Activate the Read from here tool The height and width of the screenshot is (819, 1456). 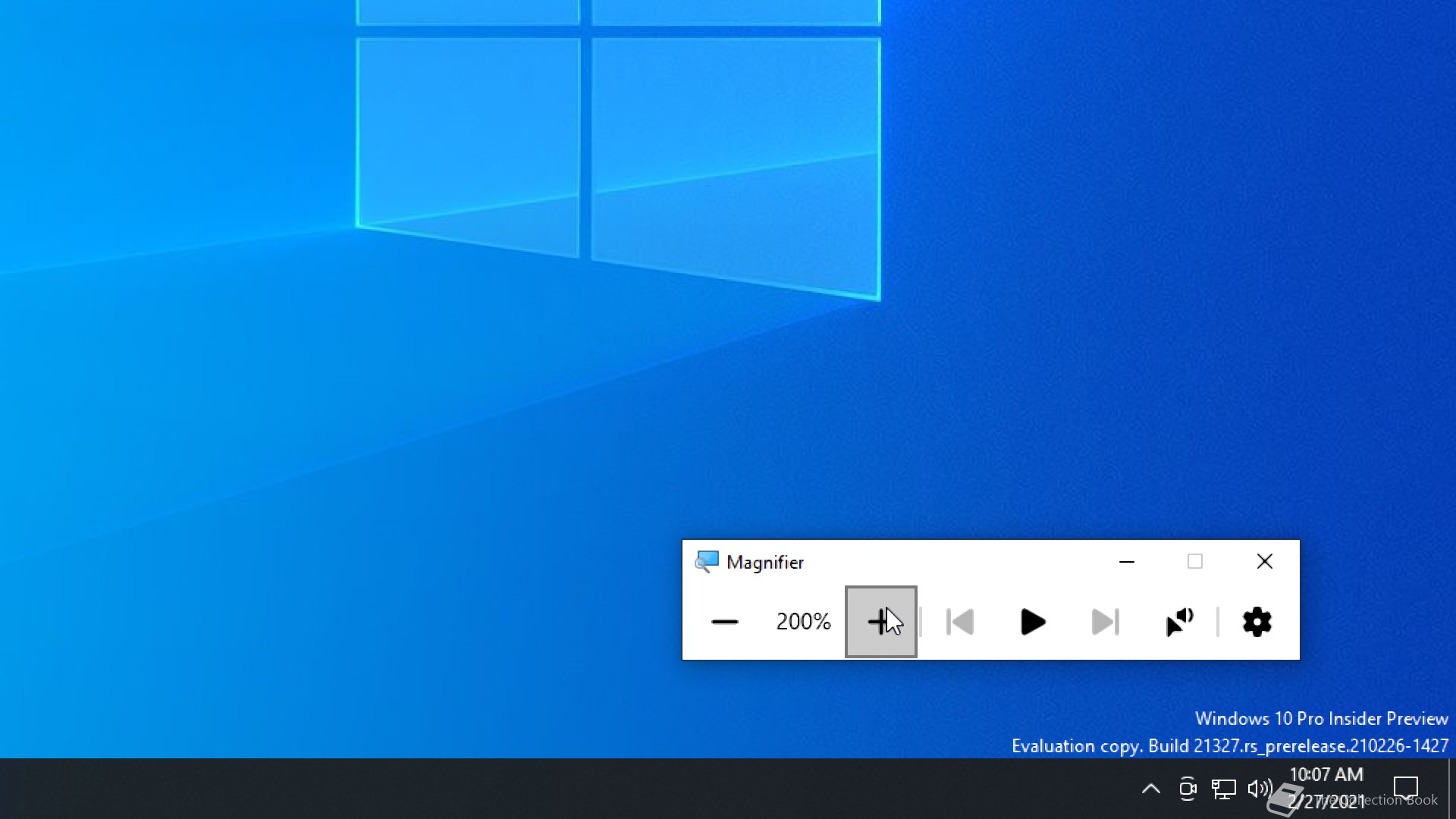tap(1179, 622)
